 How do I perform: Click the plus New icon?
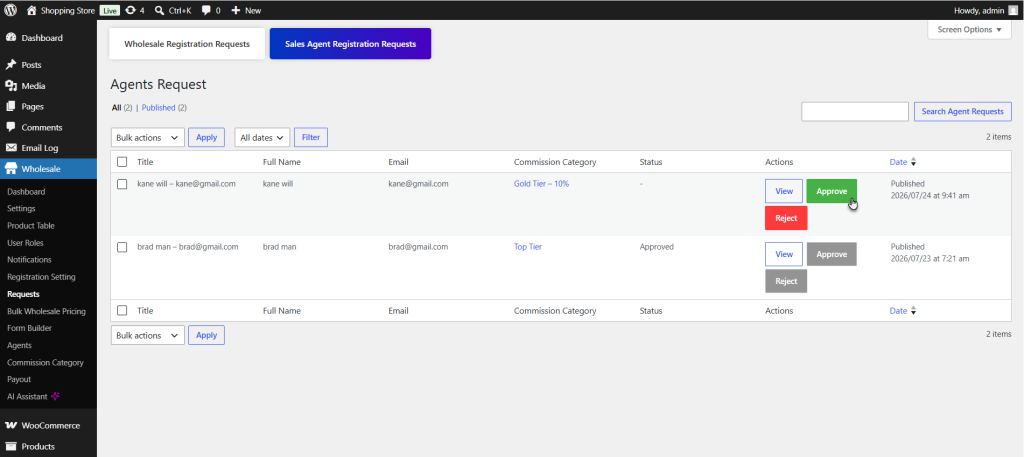236,10
